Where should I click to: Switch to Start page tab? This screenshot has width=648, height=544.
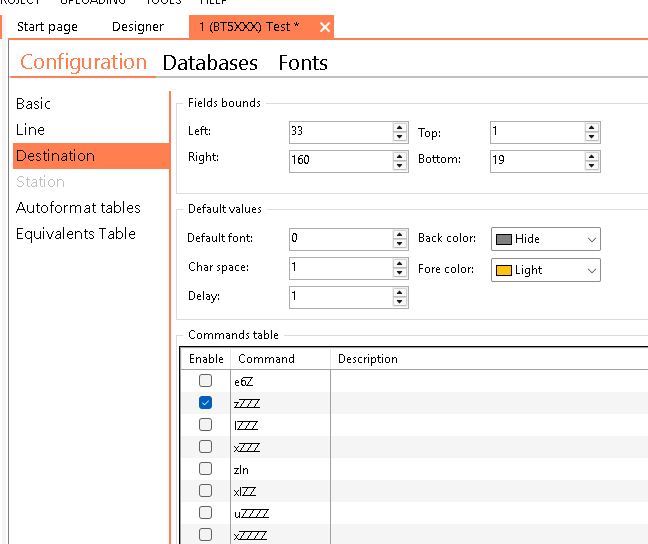pyautogui.click(x=47, y=27)
